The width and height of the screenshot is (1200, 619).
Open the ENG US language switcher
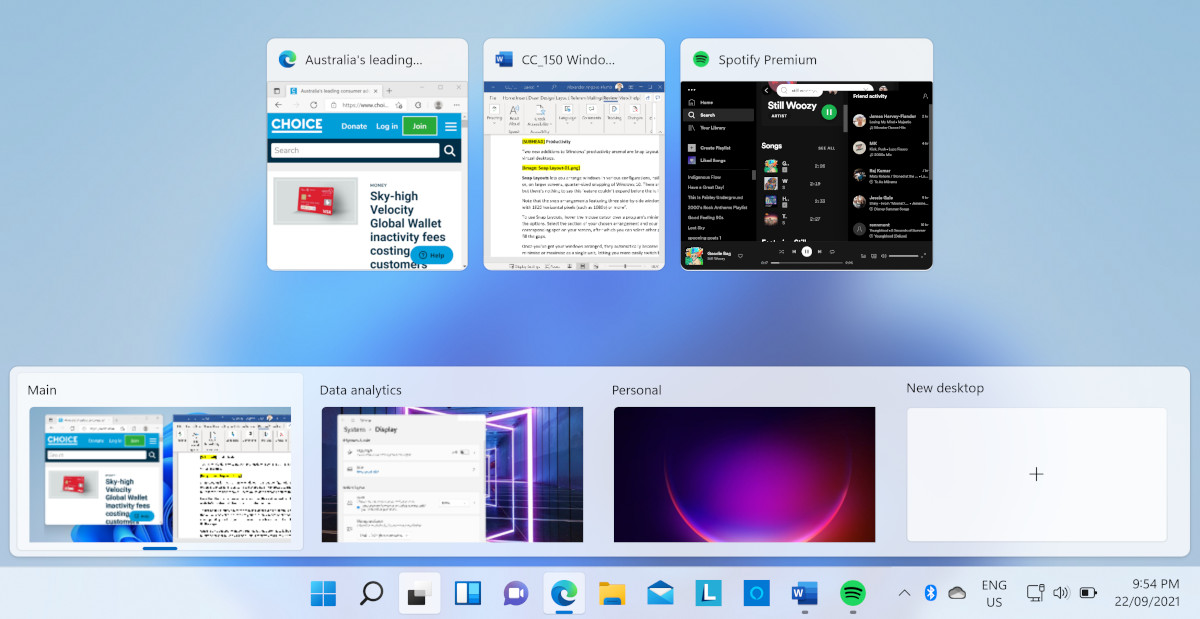[x=994, y=593]
